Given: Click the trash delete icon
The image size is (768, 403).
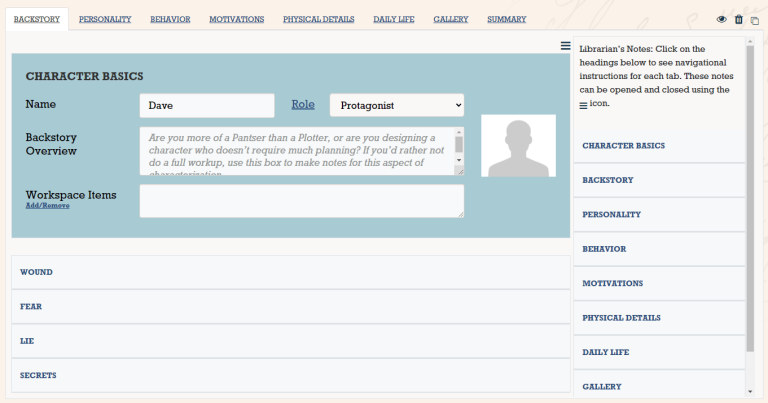Looking at the screenshot, I should (739, 19).
